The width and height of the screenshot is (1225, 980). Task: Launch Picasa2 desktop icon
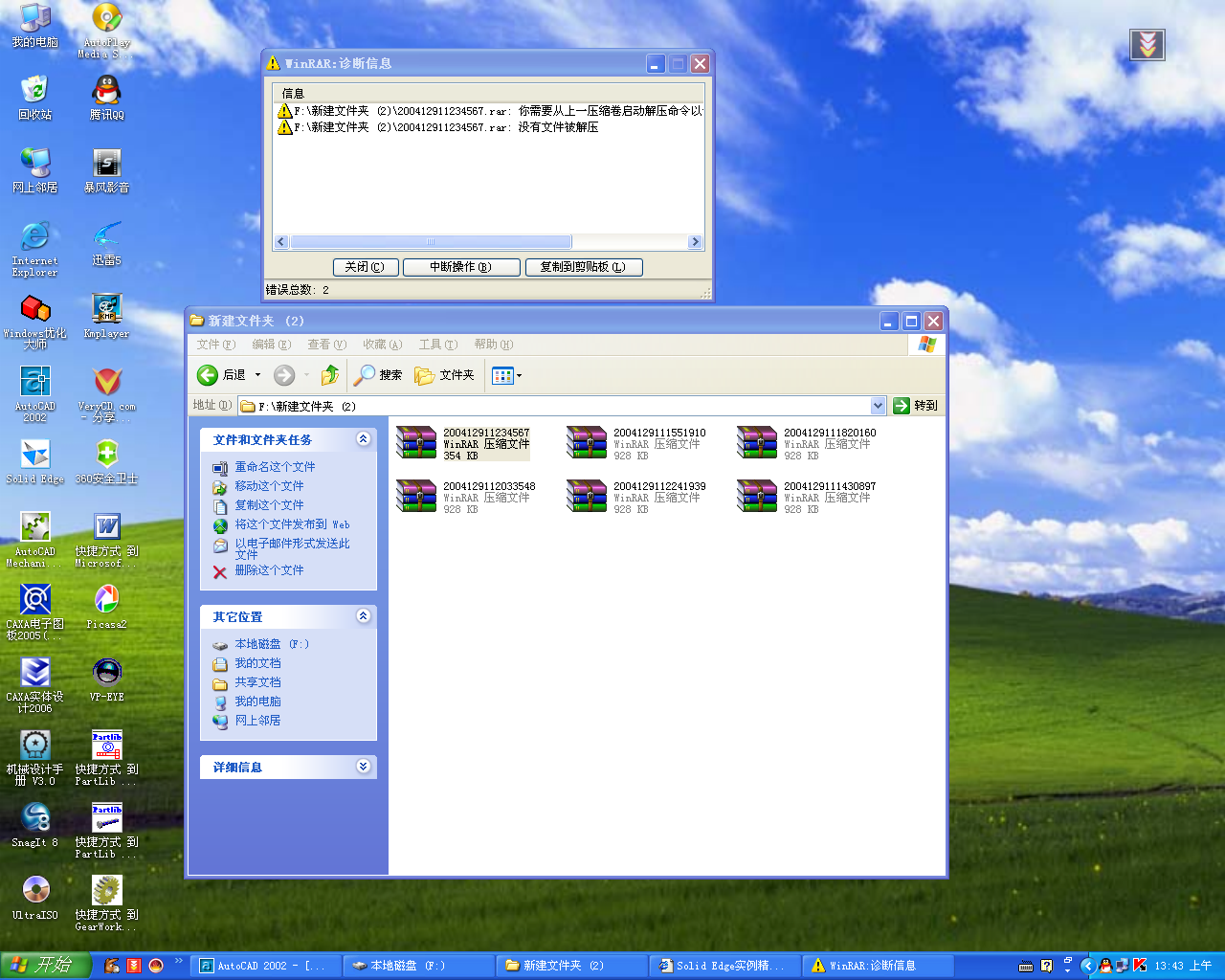[106, 607]
